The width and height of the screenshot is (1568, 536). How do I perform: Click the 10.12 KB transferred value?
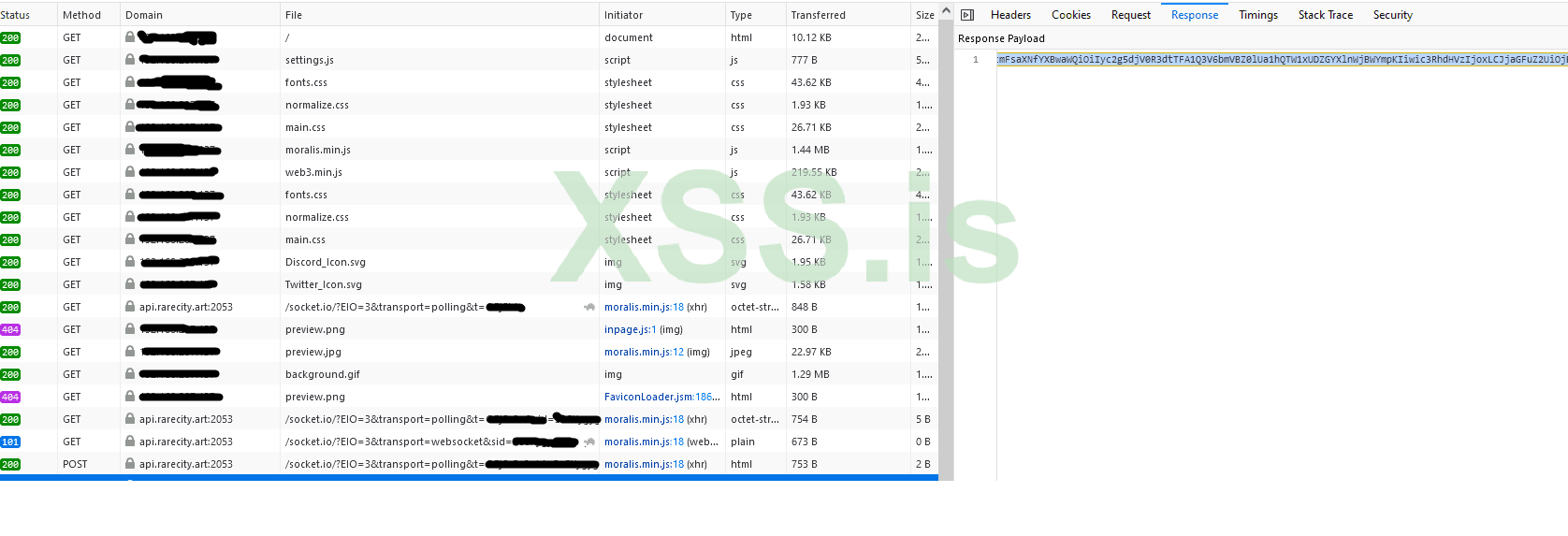tap(811, 37)
